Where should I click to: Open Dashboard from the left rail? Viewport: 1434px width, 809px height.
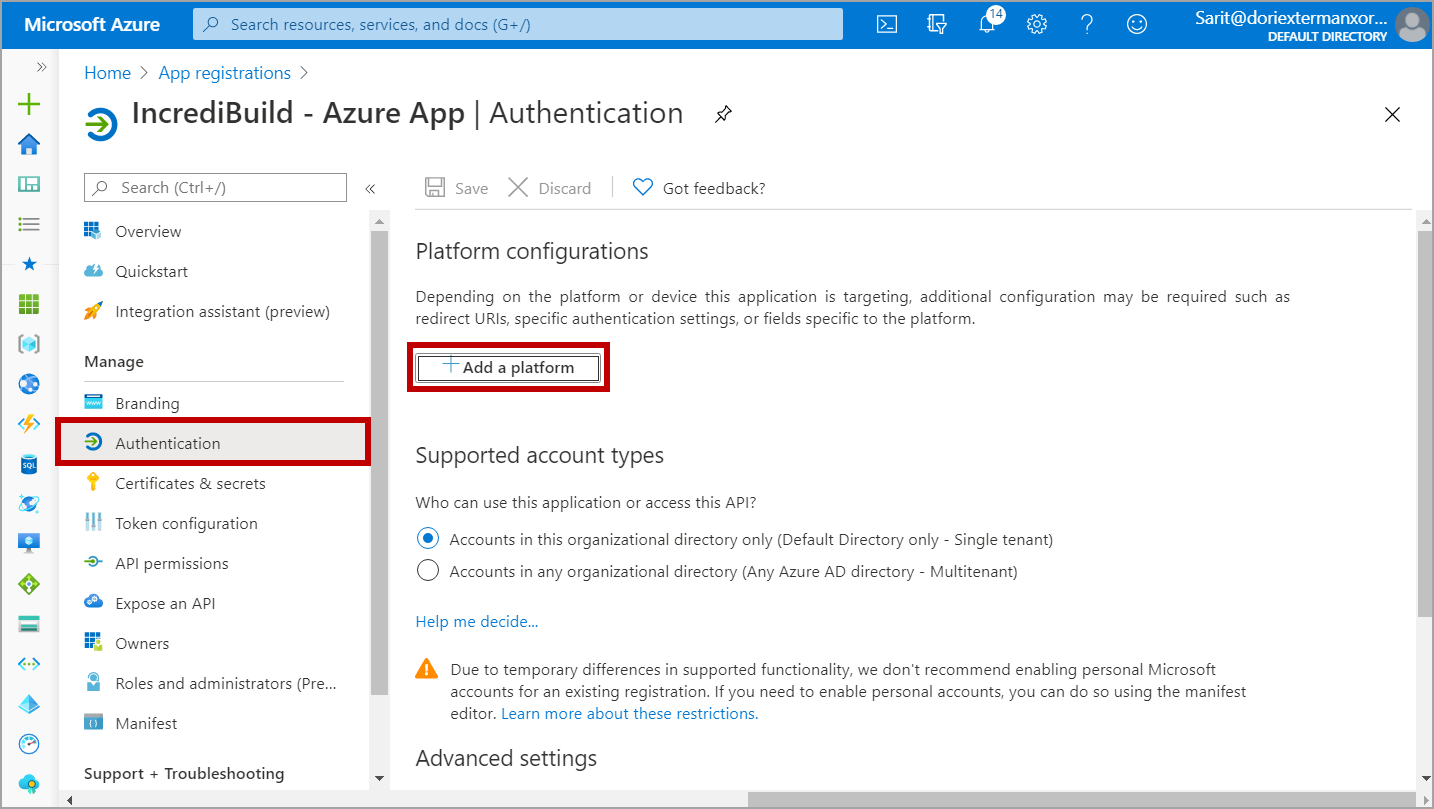click(x=29, y=184)
